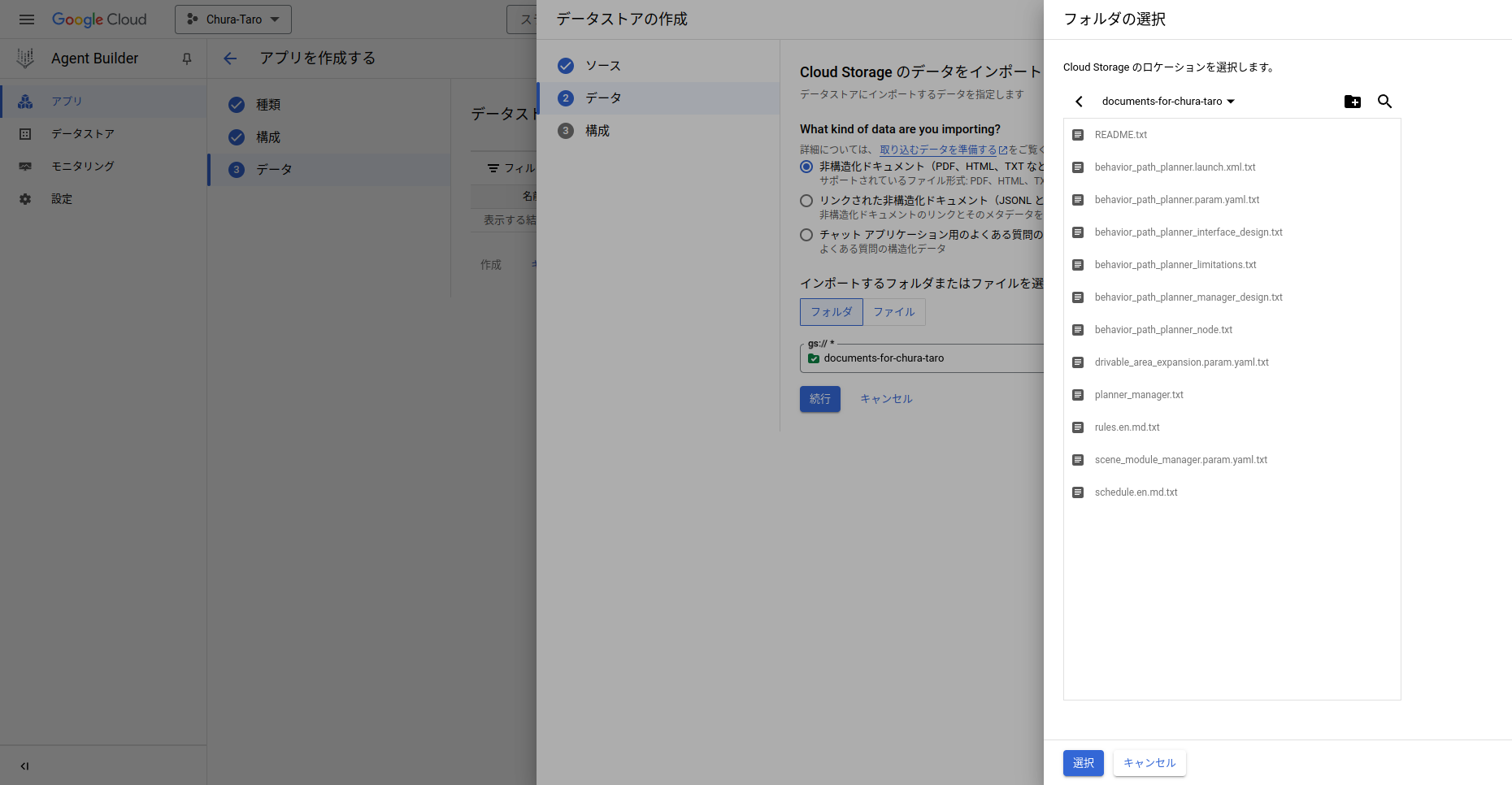Select behavior_path_planner_interface_design.txt file
This screenshot has height=785, width=1512.
(1232, 232)
